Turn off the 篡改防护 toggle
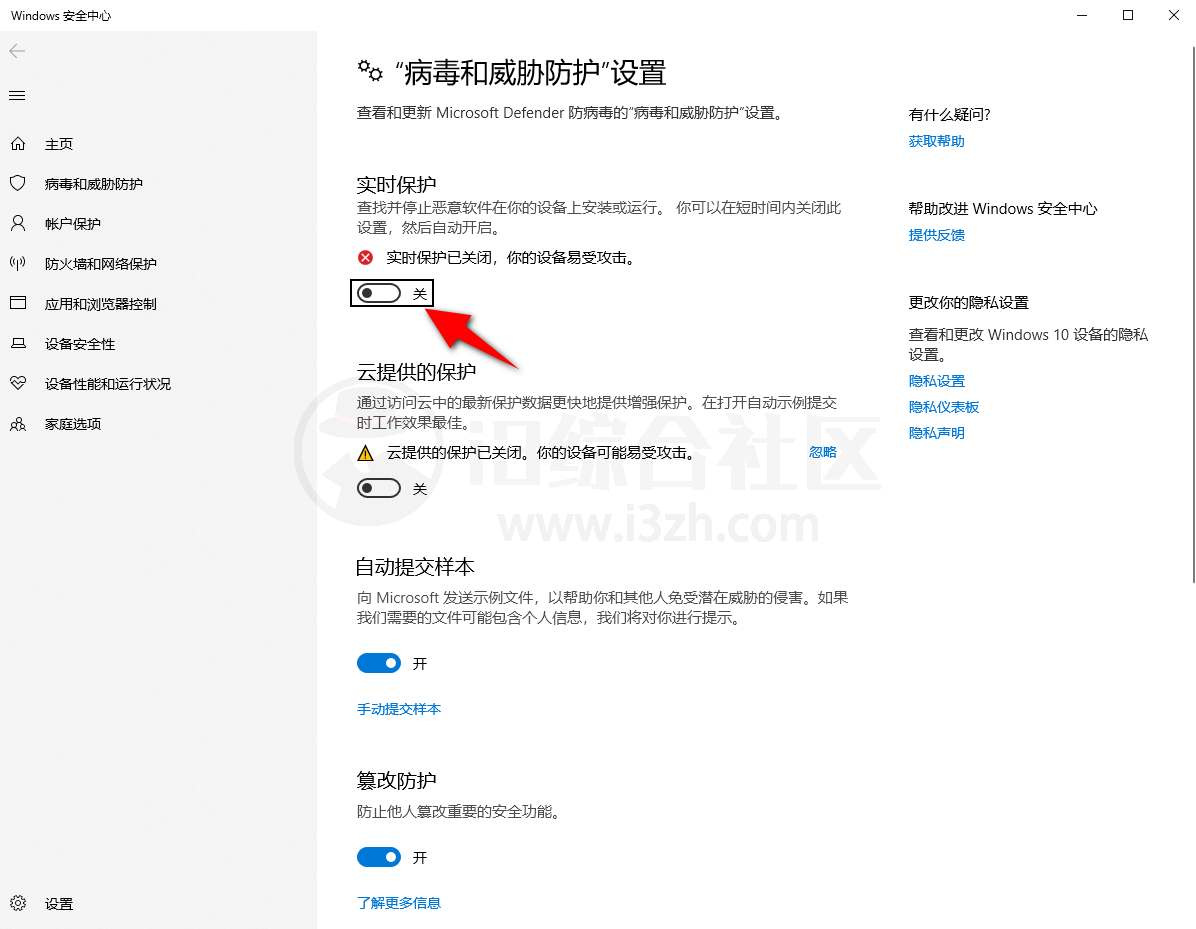Viewport: 1196px width, 929px height. 379,857
